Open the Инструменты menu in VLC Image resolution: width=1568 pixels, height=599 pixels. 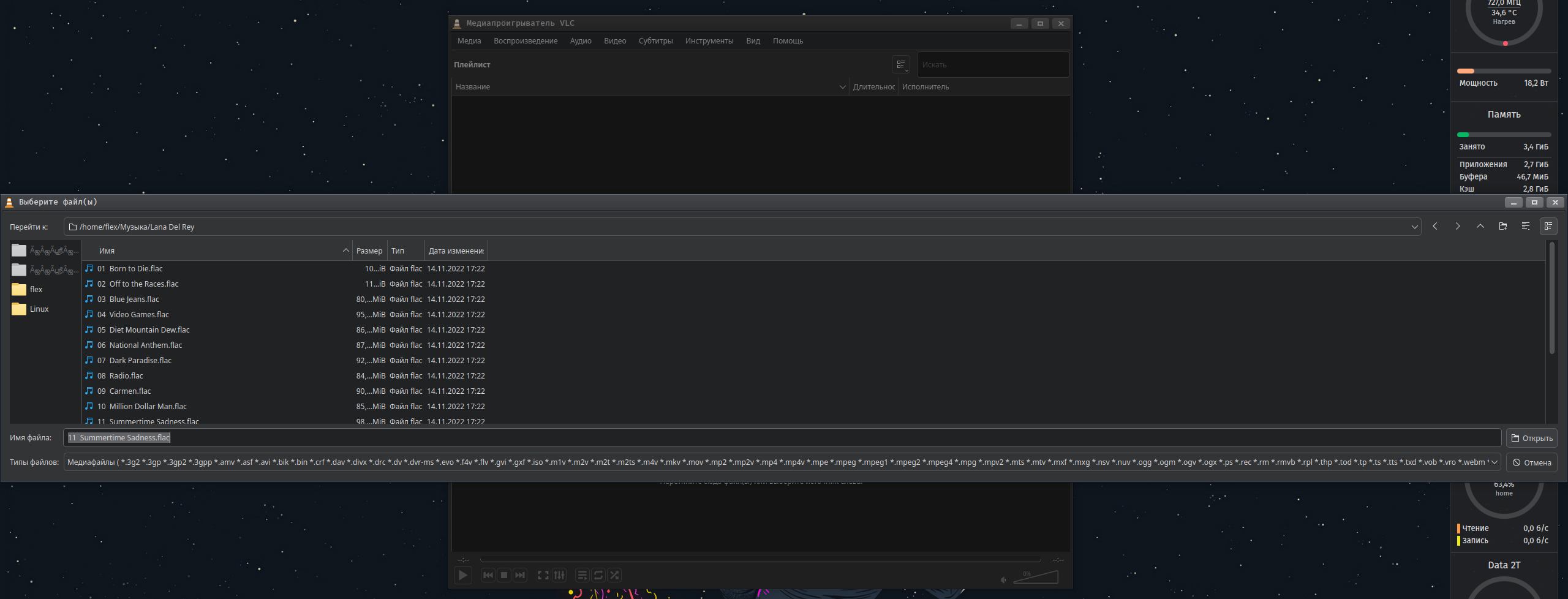[x=709, y=41]
